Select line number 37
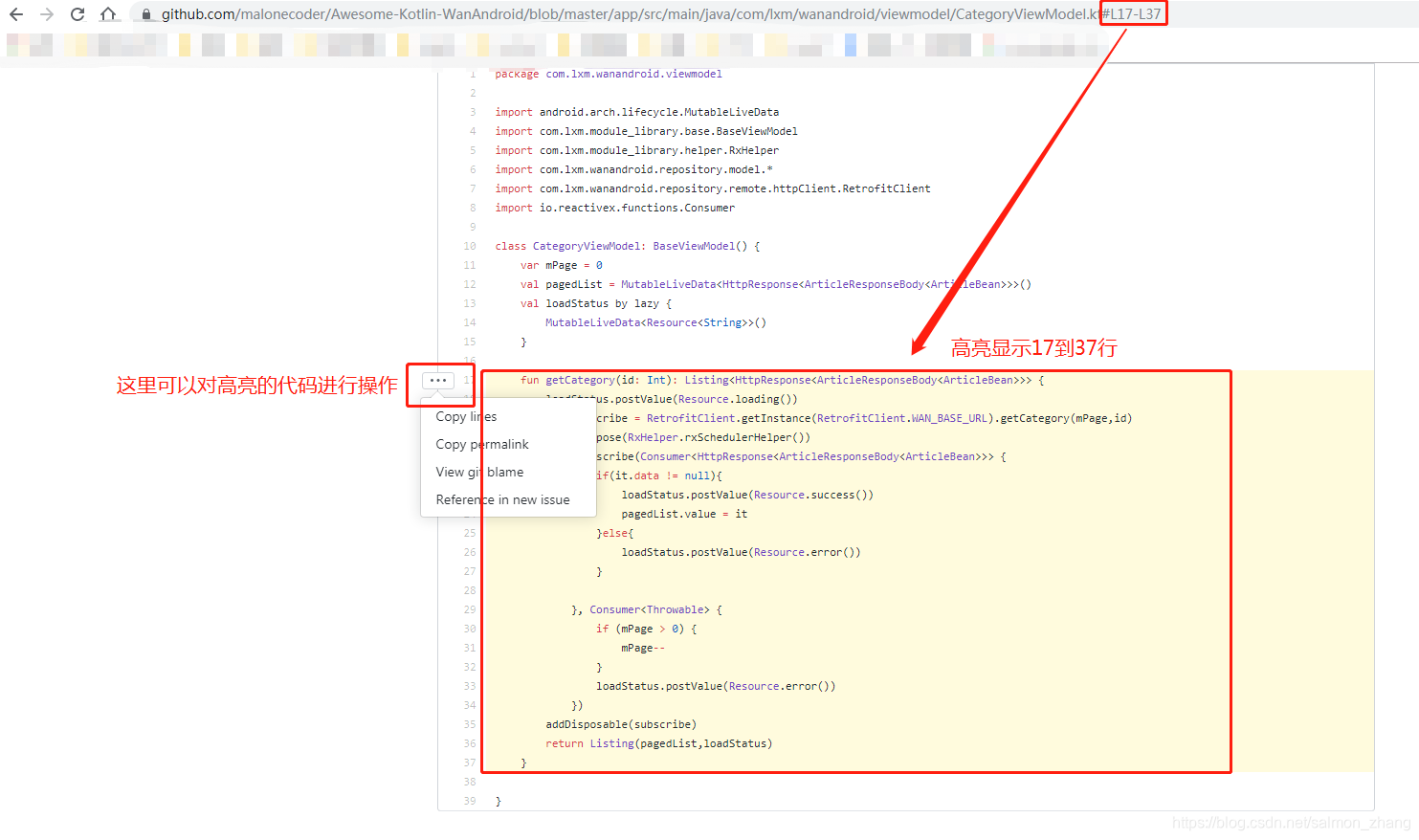Viewport: 1419px width, 840px height. [470, 763]
